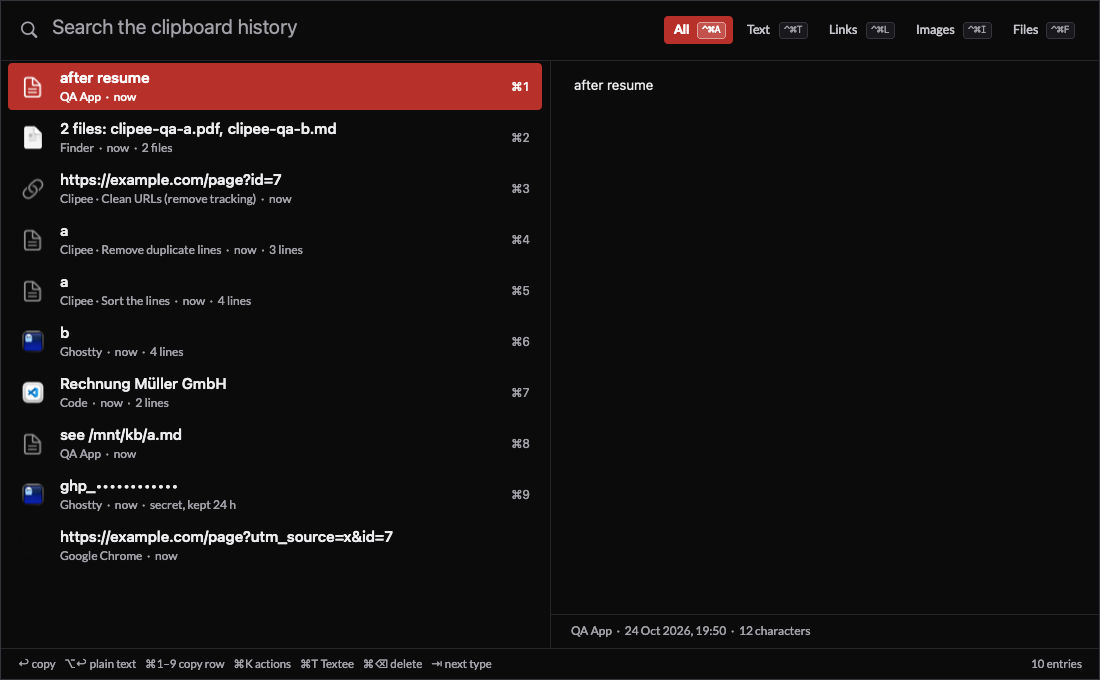Select the "after resume" clipboard entry
1100x680 pixels.
(x=275, y=86)
